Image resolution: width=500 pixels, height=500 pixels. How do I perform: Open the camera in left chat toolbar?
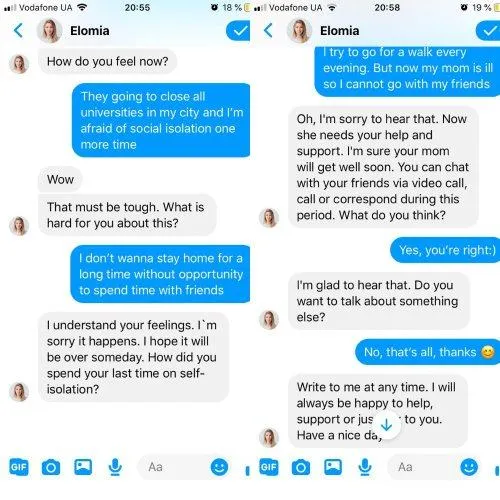[x=51, y=467]
